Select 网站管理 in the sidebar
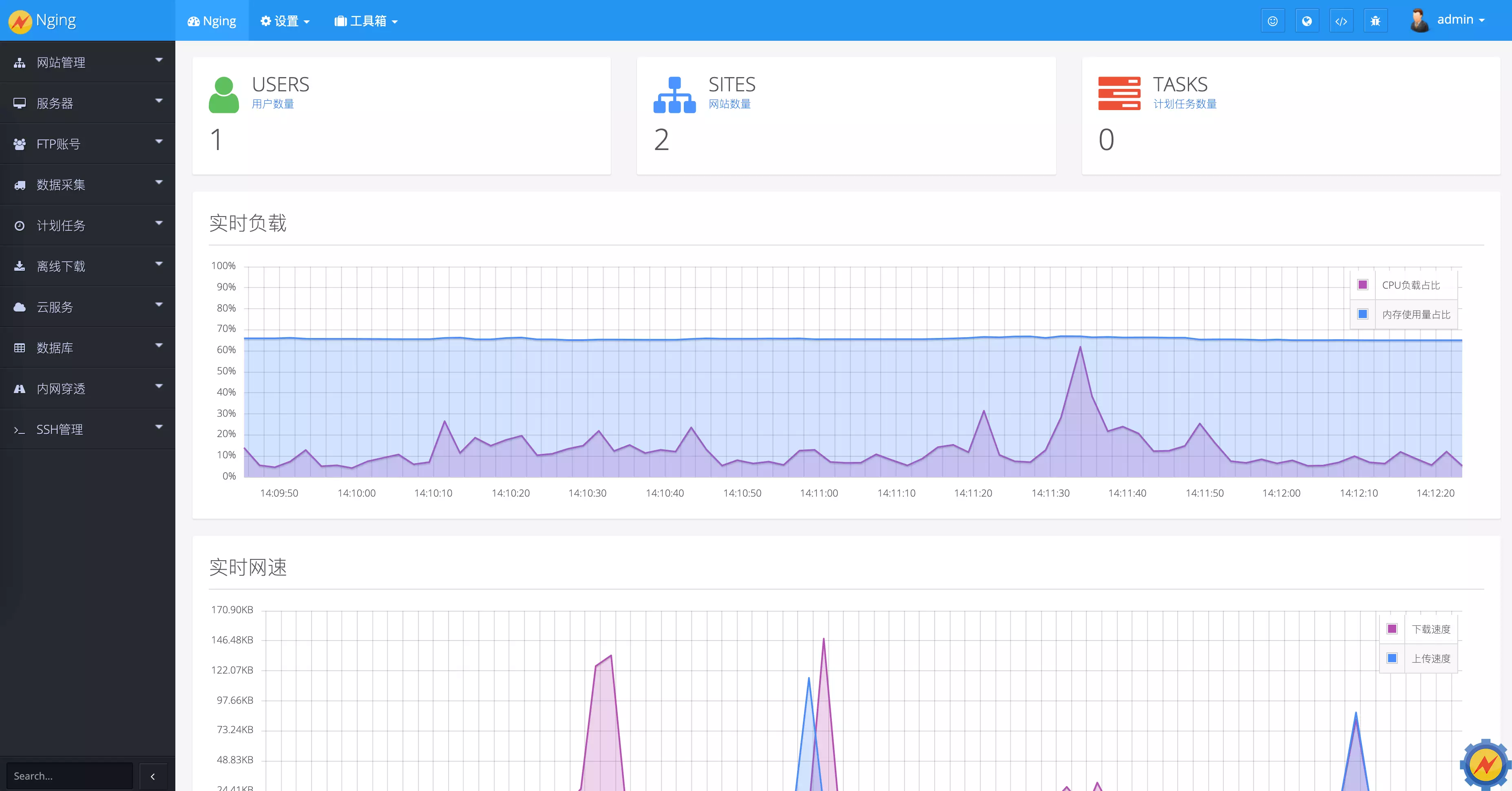The width and height of the screenshot is (1512, 791). (x=87, y=62)
